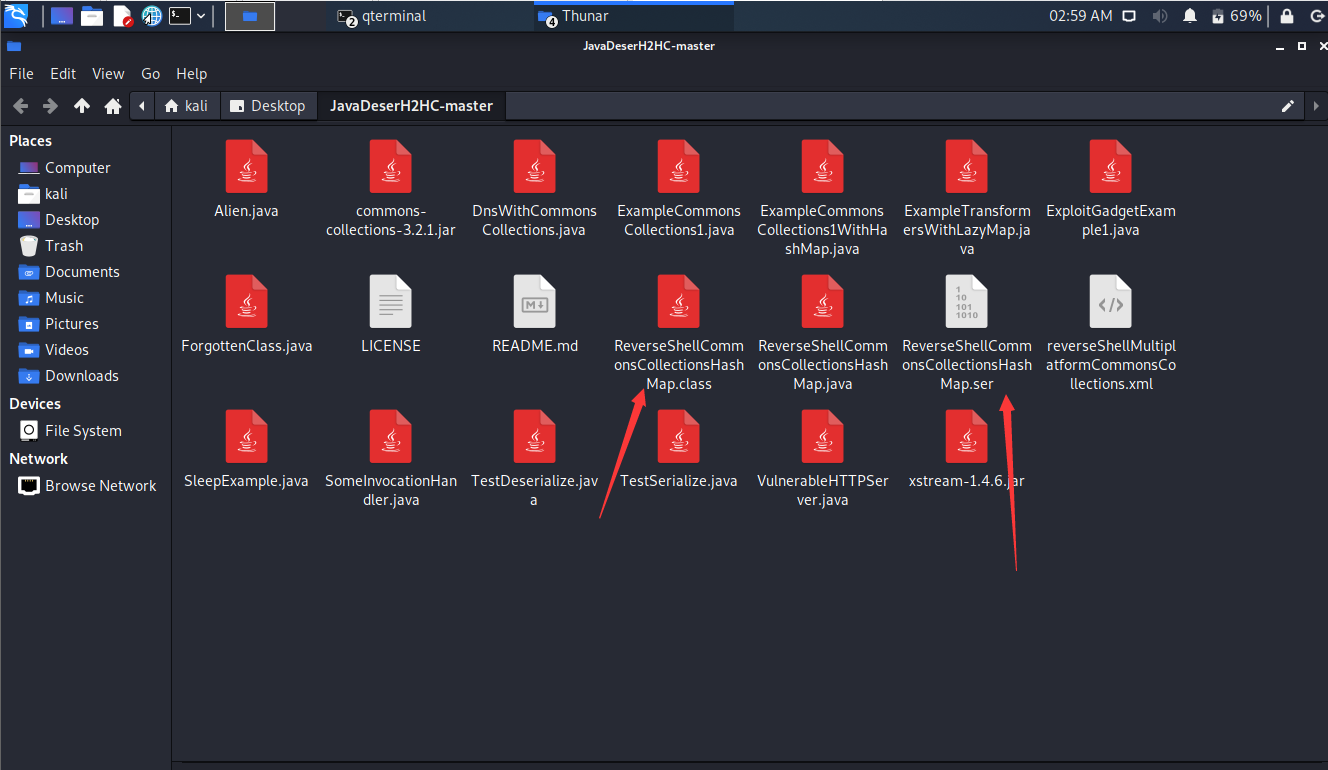Click the path bar left scroll arrow

pyautogui.click(x=143, y=106)
